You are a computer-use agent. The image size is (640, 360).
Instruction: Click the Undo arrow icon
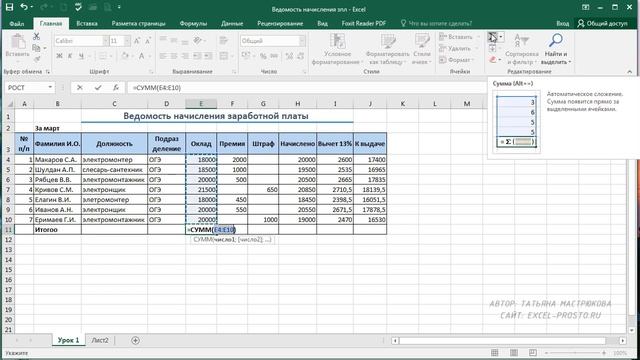[24, 7]
